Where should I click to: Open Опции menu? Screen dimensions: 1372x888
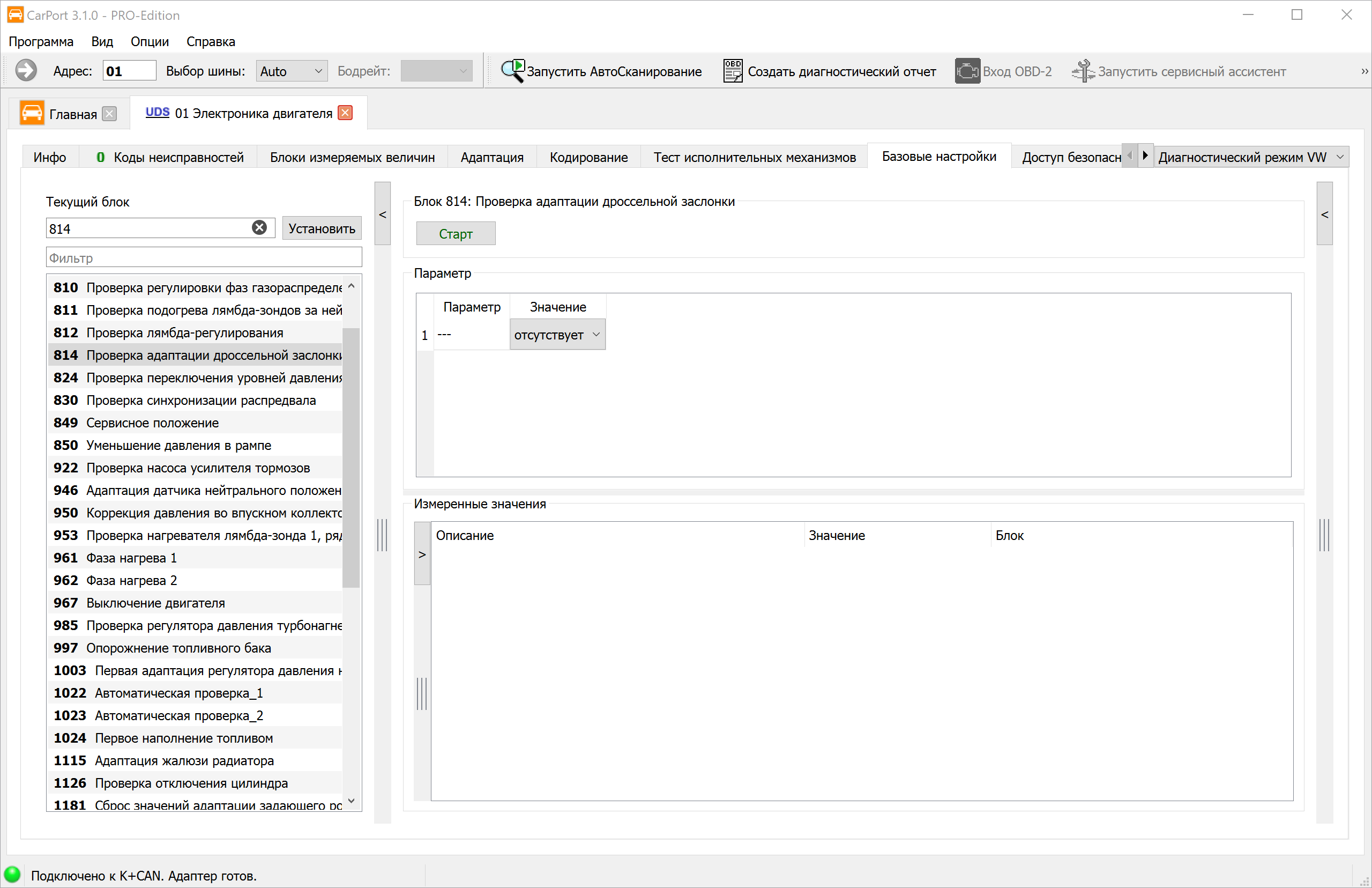(x=150, y=41)
